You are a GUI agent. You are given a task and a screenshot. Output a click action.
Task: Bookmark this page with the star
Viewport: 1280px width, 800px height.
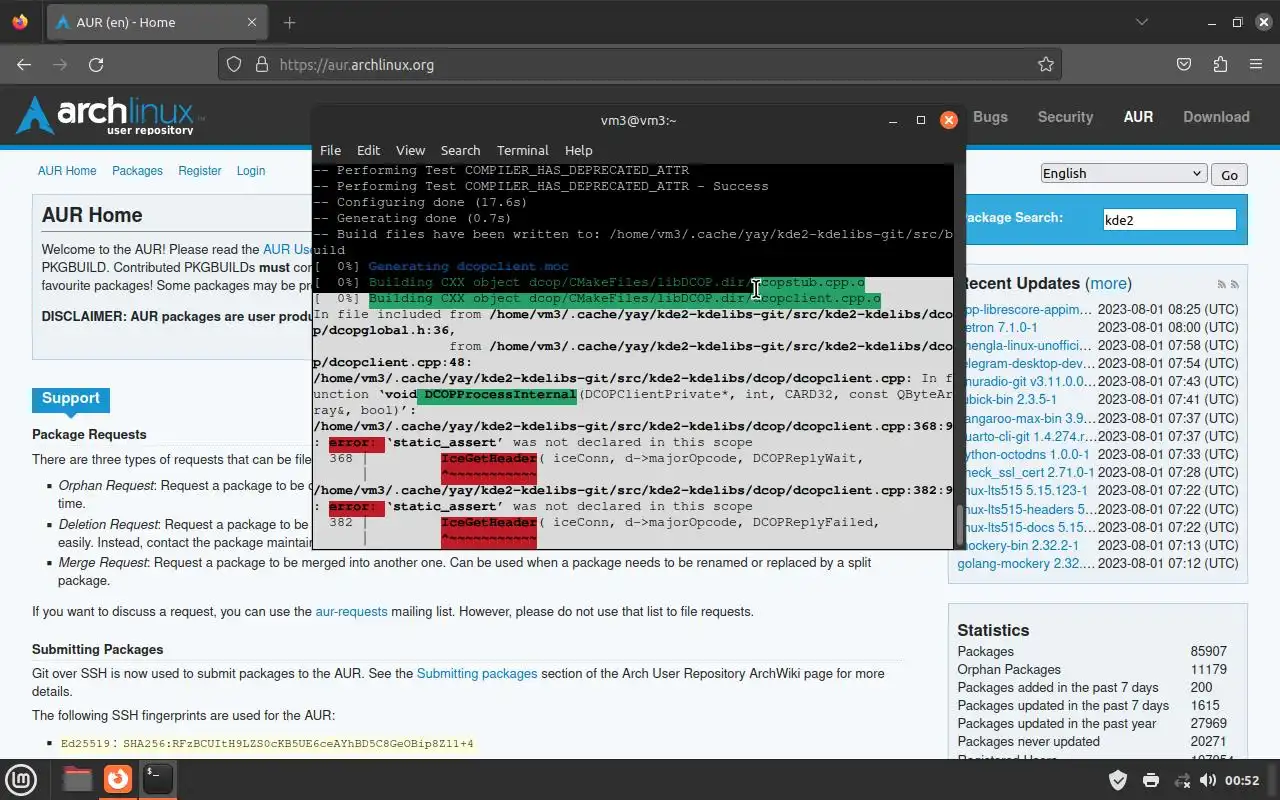[1046, 64]
